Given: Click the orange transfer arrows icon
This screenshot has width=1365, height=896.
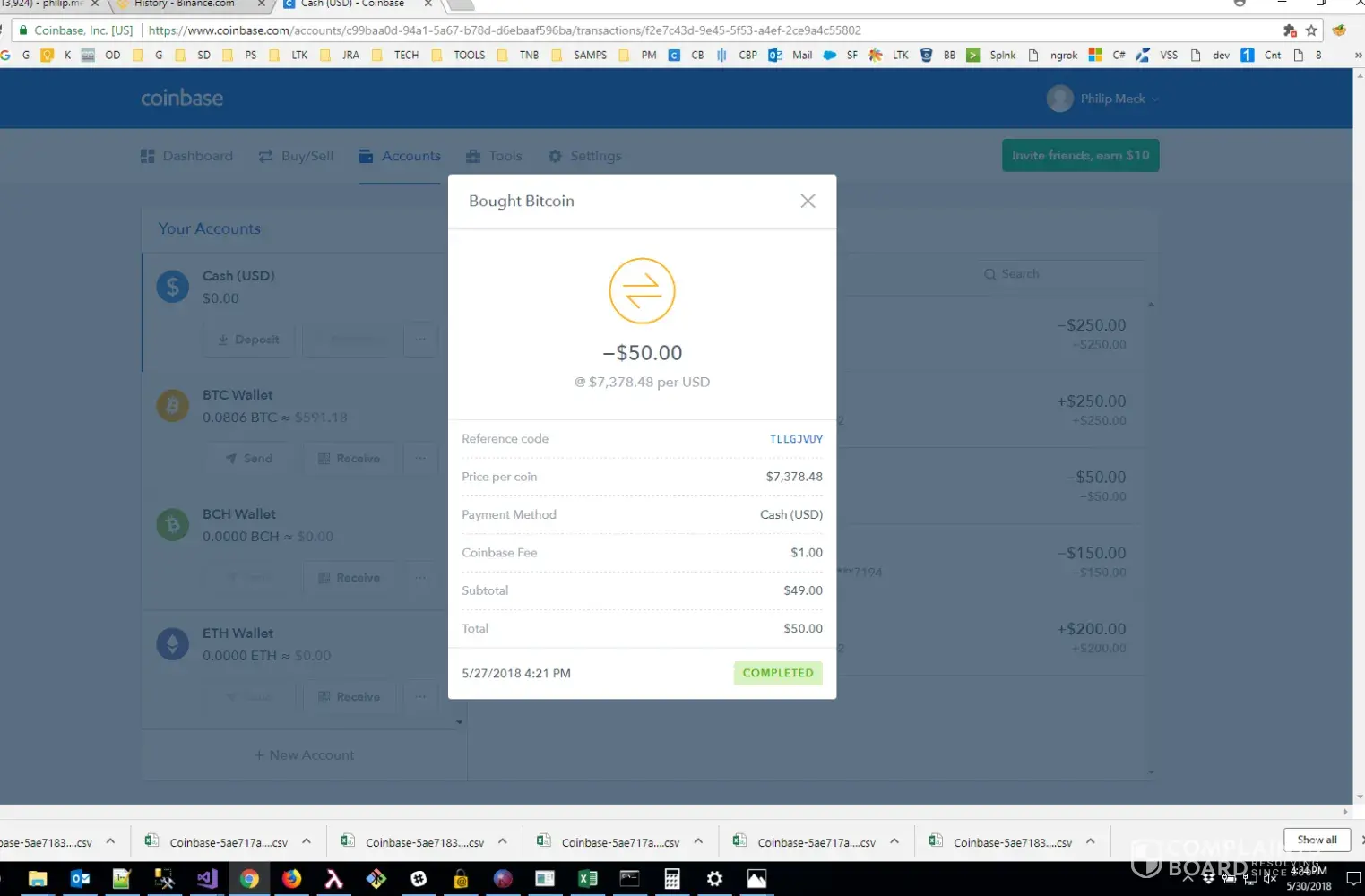Looking at the screenshot, I should pyautogui.click(x=642, y=291).
